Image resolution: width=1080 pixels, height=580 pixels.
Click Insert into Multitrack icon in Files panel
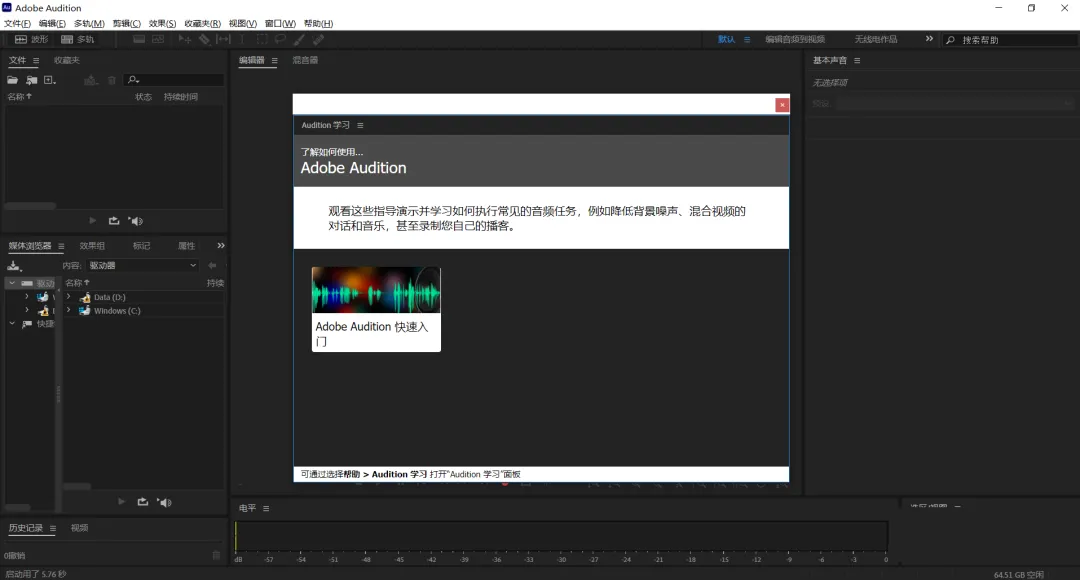tap(90, 80)
